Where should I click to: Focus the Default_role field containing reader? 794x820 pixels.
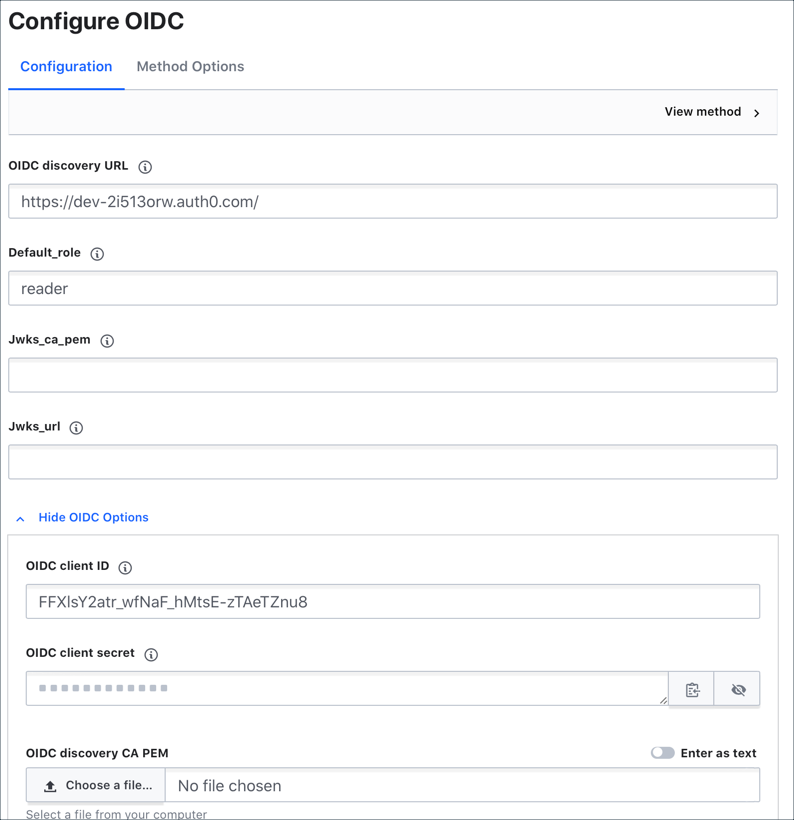tap(393, 288)
